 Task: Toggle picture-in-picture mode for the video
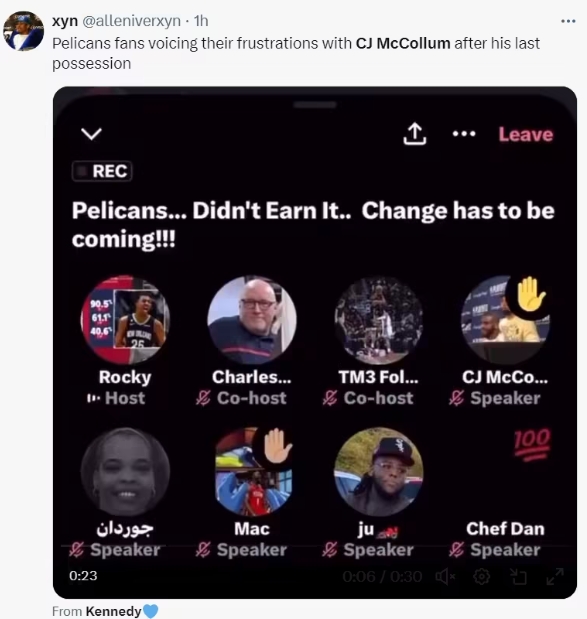[x=518, y=577]
